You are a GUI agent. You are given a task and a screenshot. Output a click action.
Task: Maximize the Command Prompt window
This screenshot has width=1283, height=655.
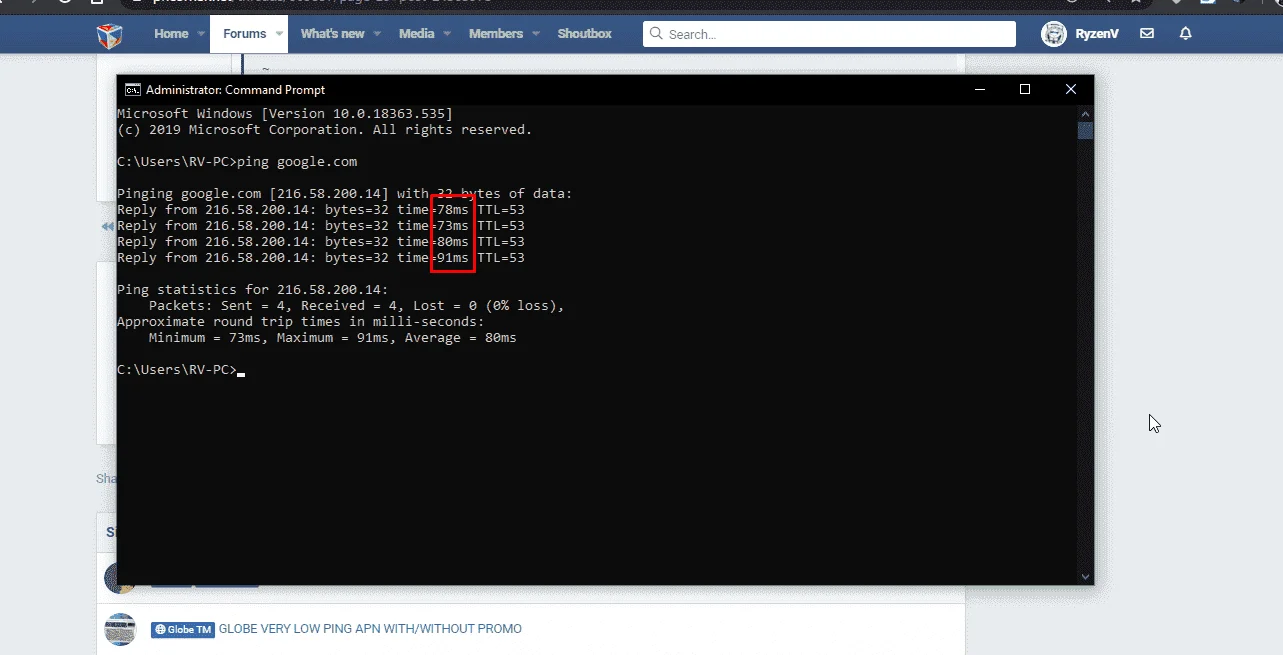pyautogui.click(x=1025, y=89)
